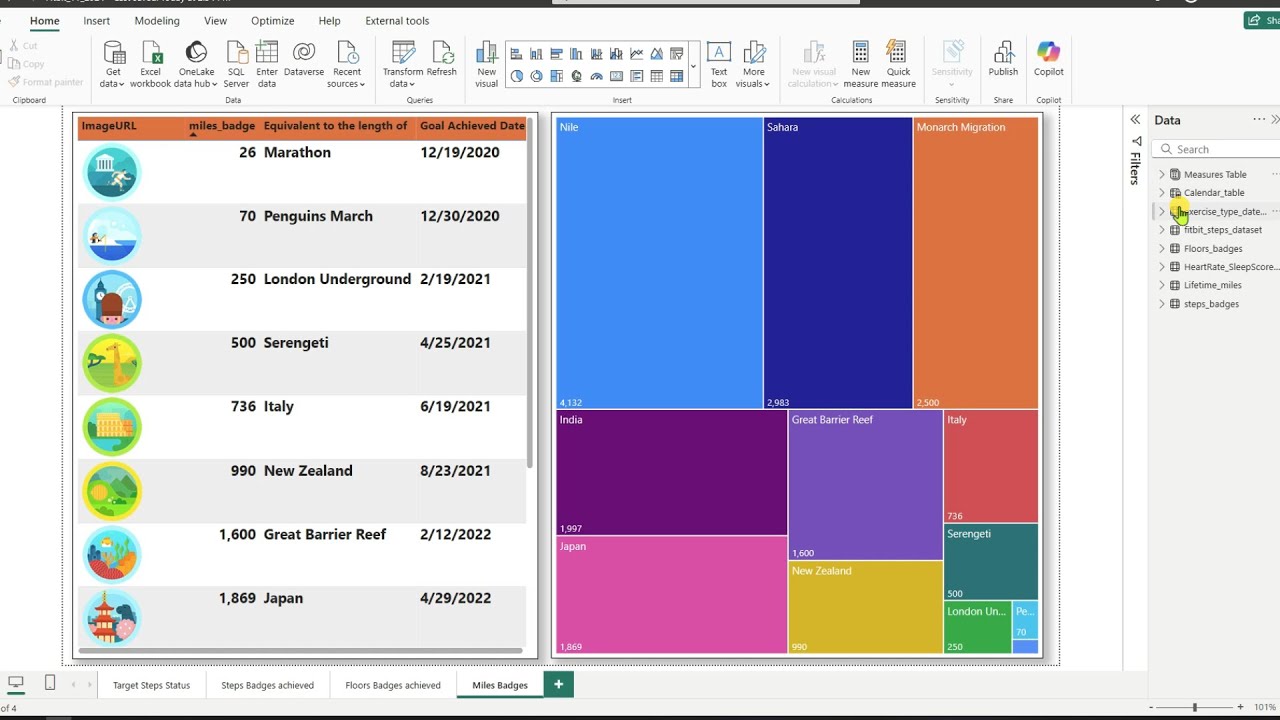Image resolution: width=1280 pixels, height=720 pixels.
Task: Click the Marathon badge image
Action: (x=112, y=172)
